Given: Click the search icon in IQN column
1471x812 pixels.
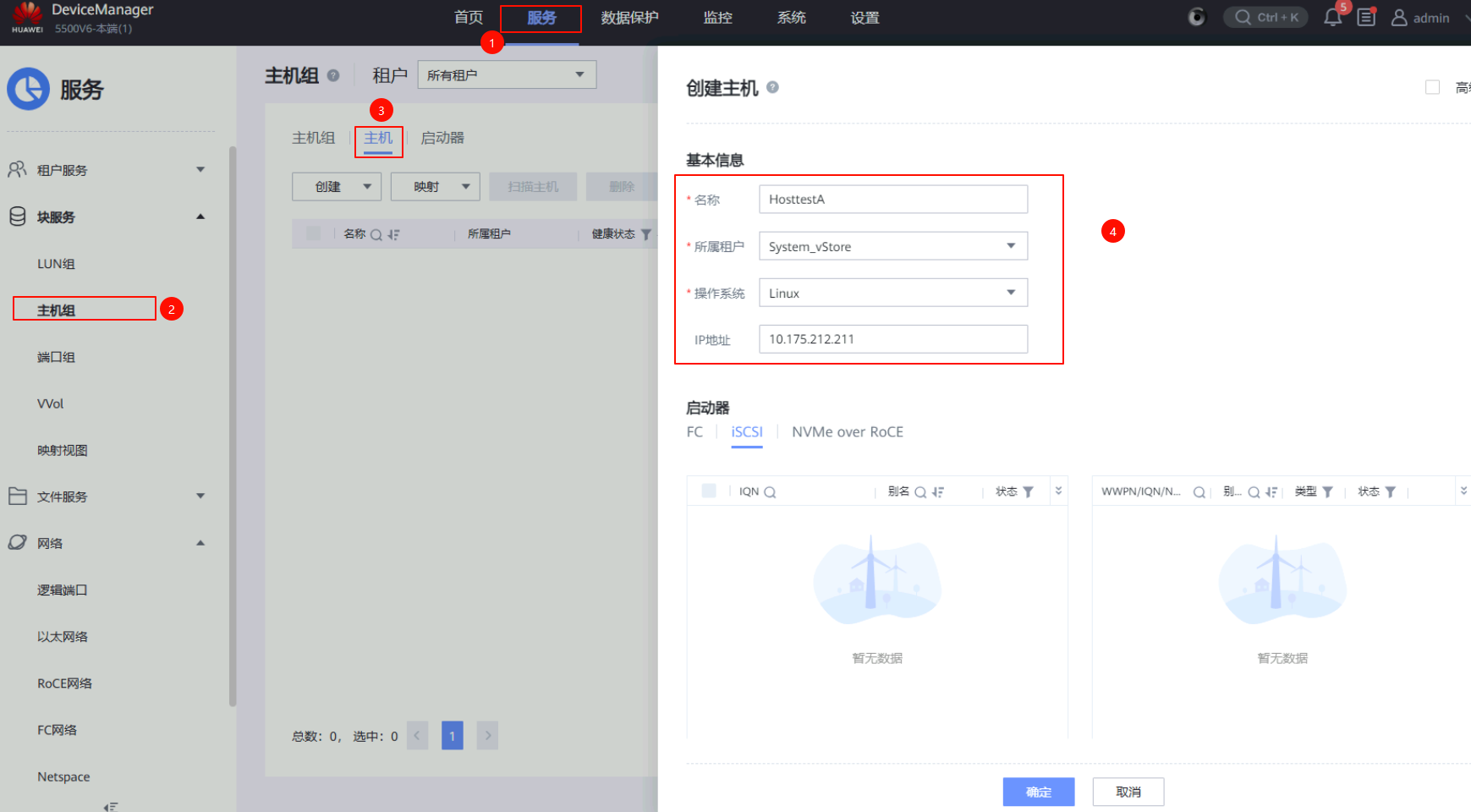Looking at the screenshot, I should point(770,492).
